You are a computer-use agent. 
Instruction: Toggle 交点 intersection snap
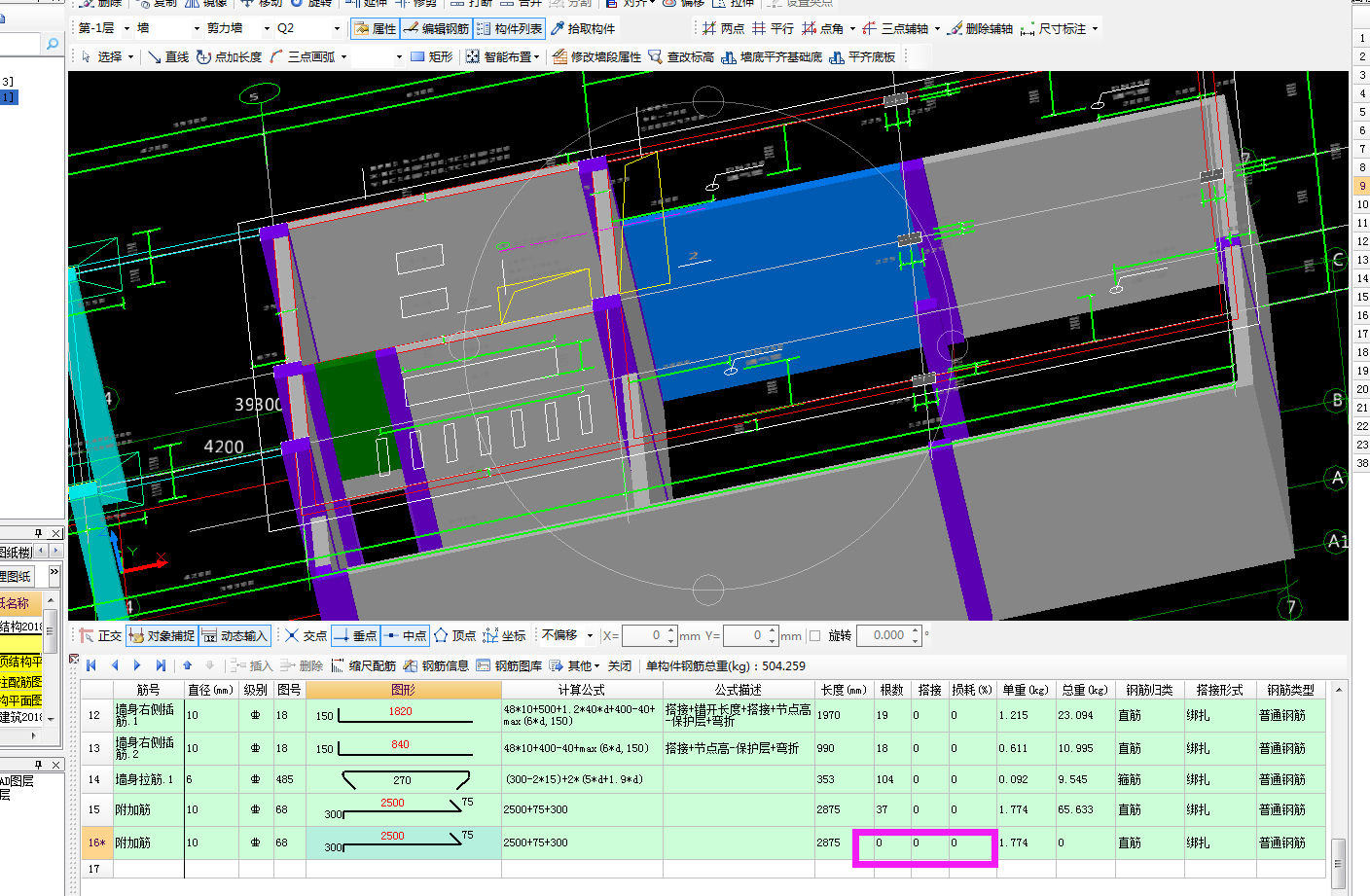pos(306,635)
